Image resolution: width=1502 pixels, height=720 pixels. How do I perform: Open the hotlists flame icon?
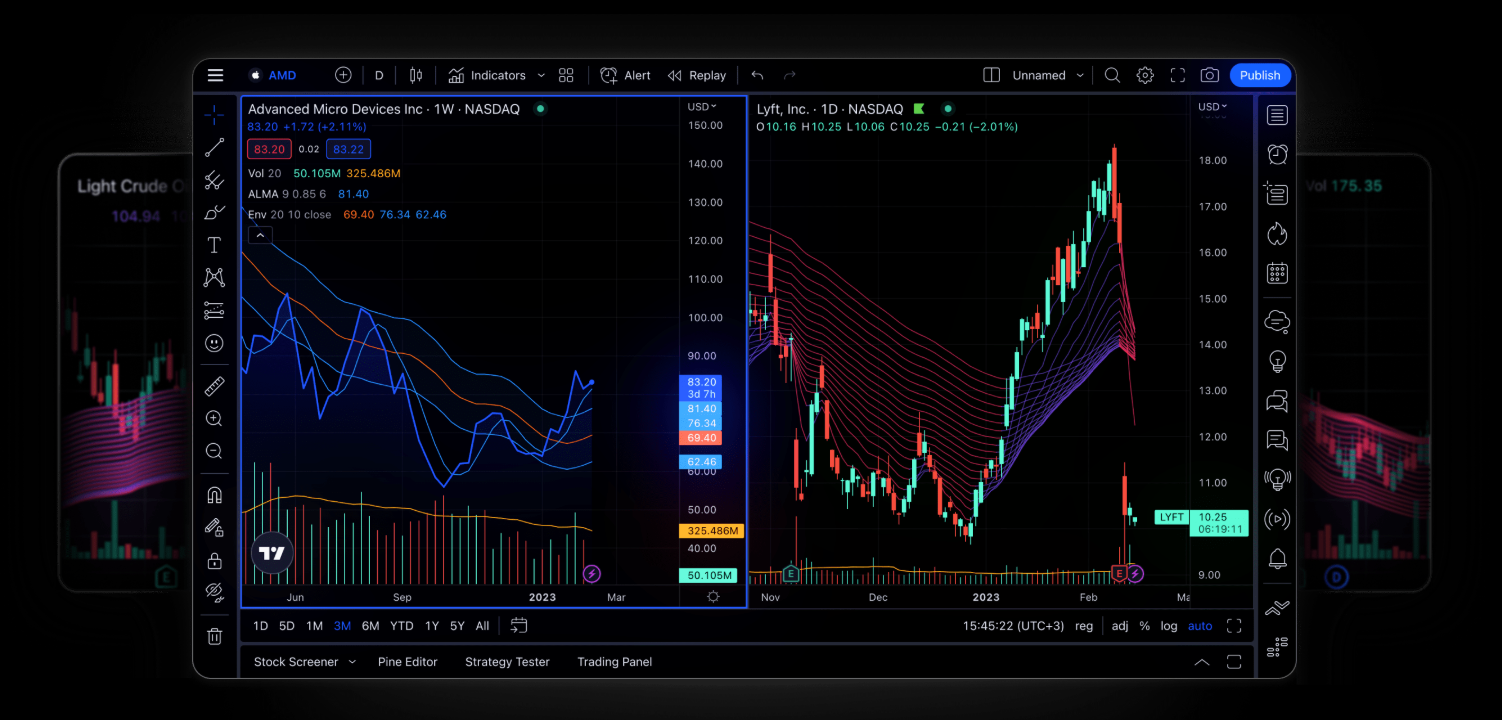1277,233
